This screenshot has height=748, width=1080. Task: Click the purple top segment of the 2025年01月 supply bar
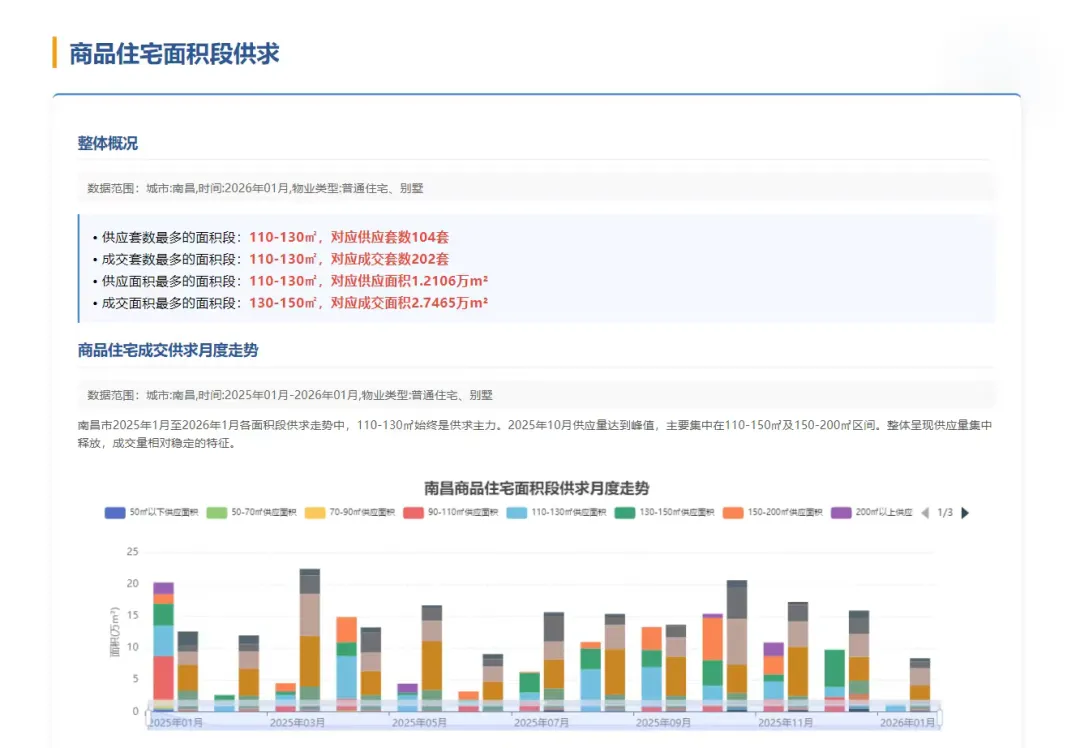pyautogui.click(x=163, y=588)
